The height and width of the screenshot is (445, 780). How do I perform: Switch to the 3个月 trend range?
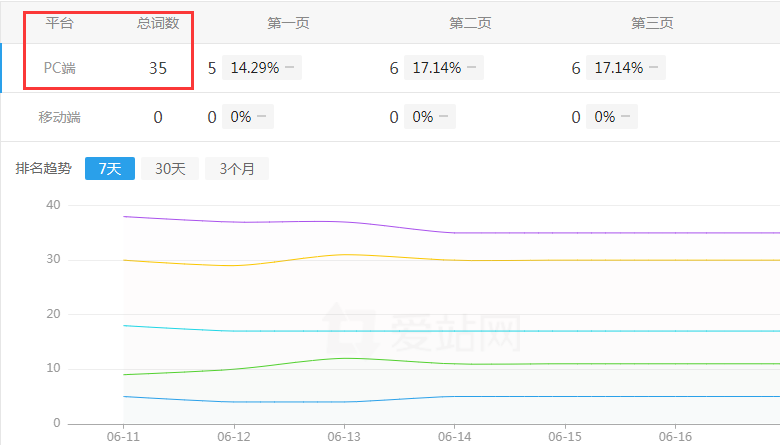coord(237,168)
